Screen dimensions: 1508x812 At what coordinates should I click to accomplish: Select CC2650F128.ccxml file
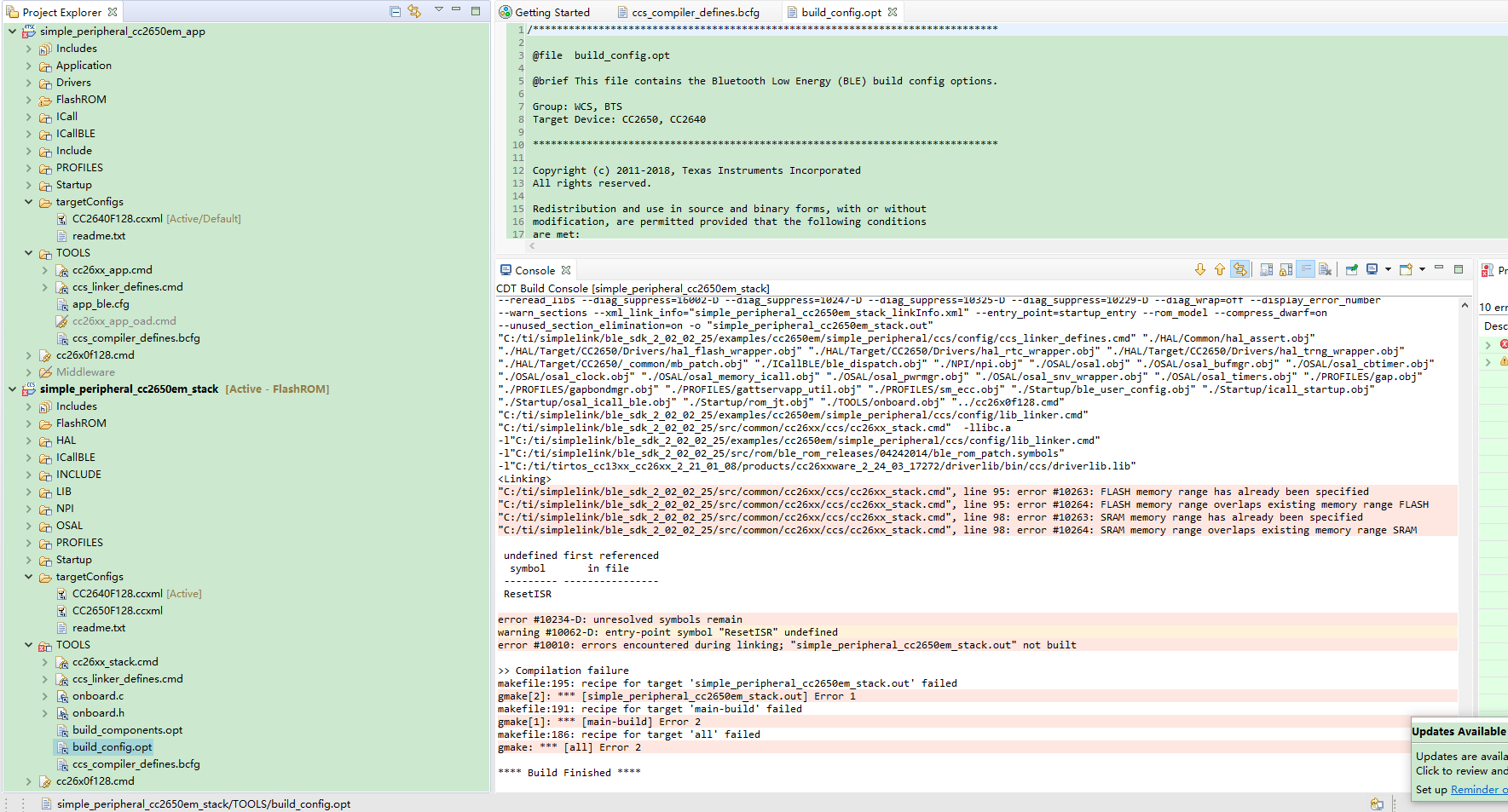109,611
